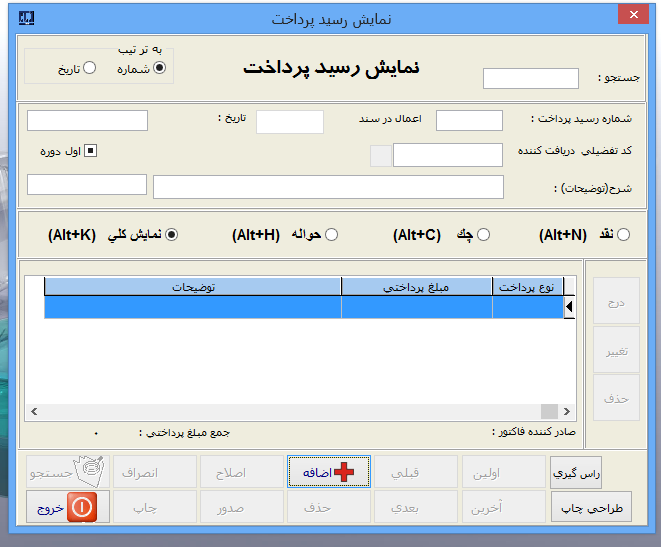Click the selected blue grid row
Screen dimensions: 661x547
pyautogui.click(x=304, y=307)
